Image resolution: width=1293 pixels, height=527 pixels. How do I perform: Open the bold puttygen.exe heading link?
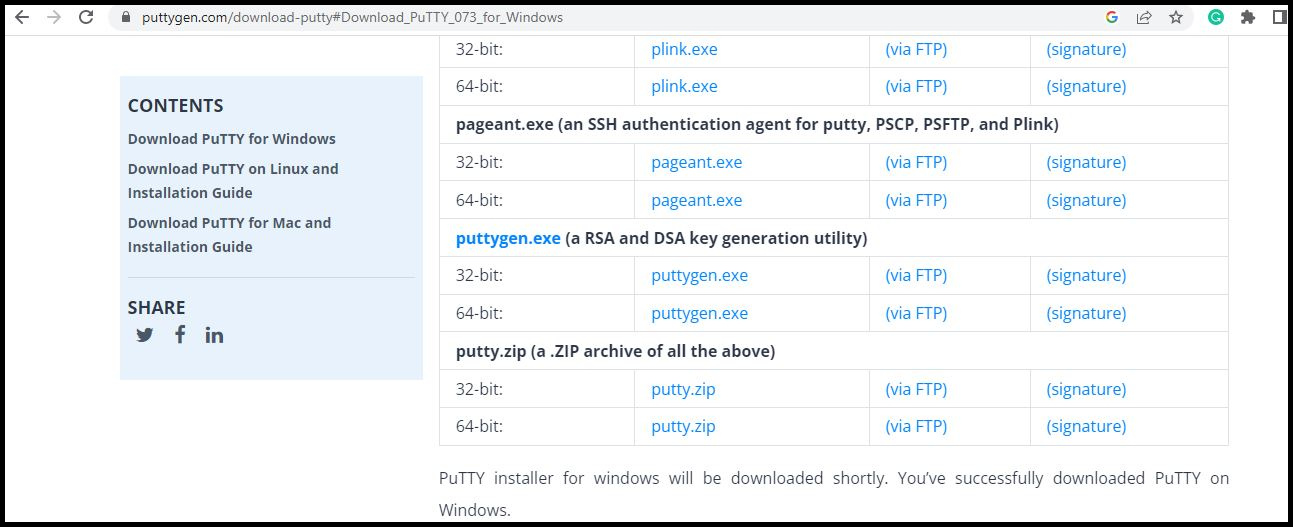coord(508,238)
